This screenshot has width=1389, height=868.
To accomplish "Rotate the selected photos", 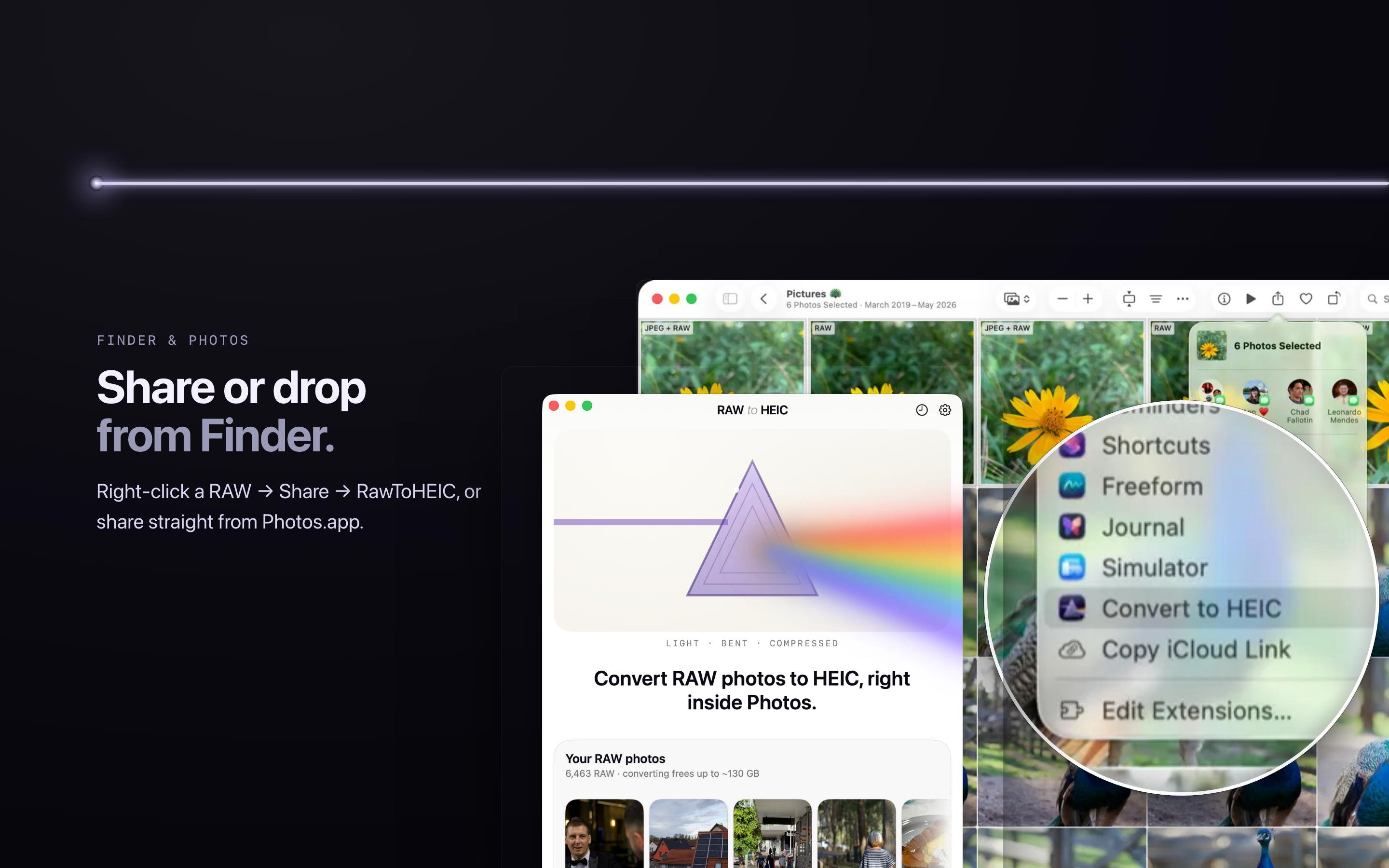I will click(1334, 298).
